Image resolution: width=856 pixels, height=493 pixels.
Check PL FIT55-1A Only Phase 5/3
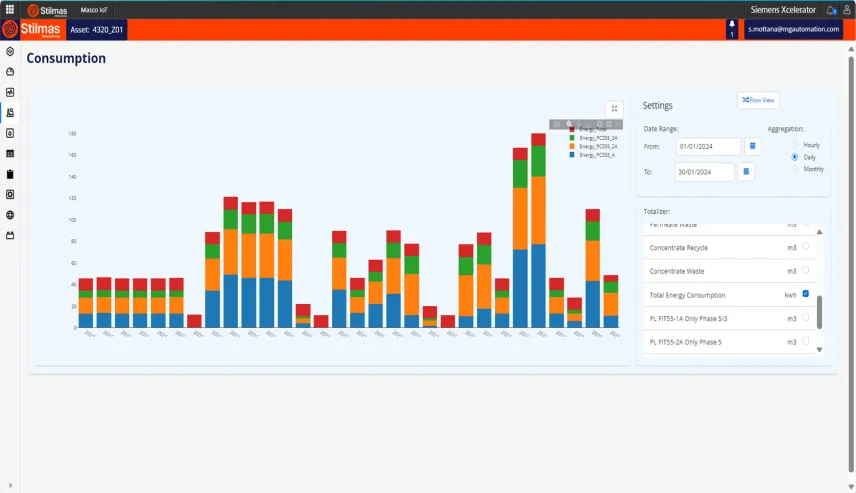coord(806,317)
